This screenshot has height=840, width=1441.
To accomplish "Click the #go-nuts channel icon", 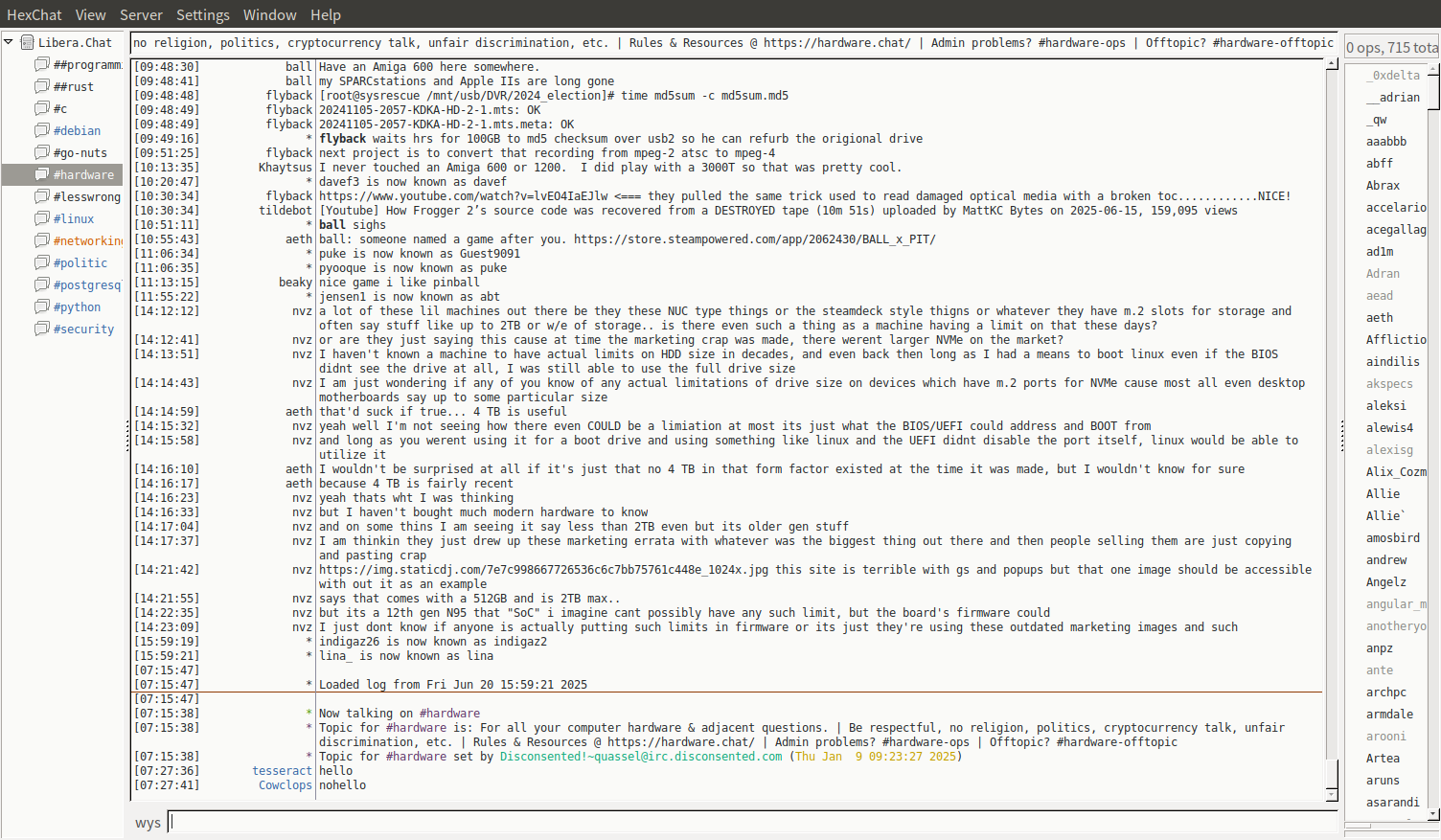I will [42, 152].
